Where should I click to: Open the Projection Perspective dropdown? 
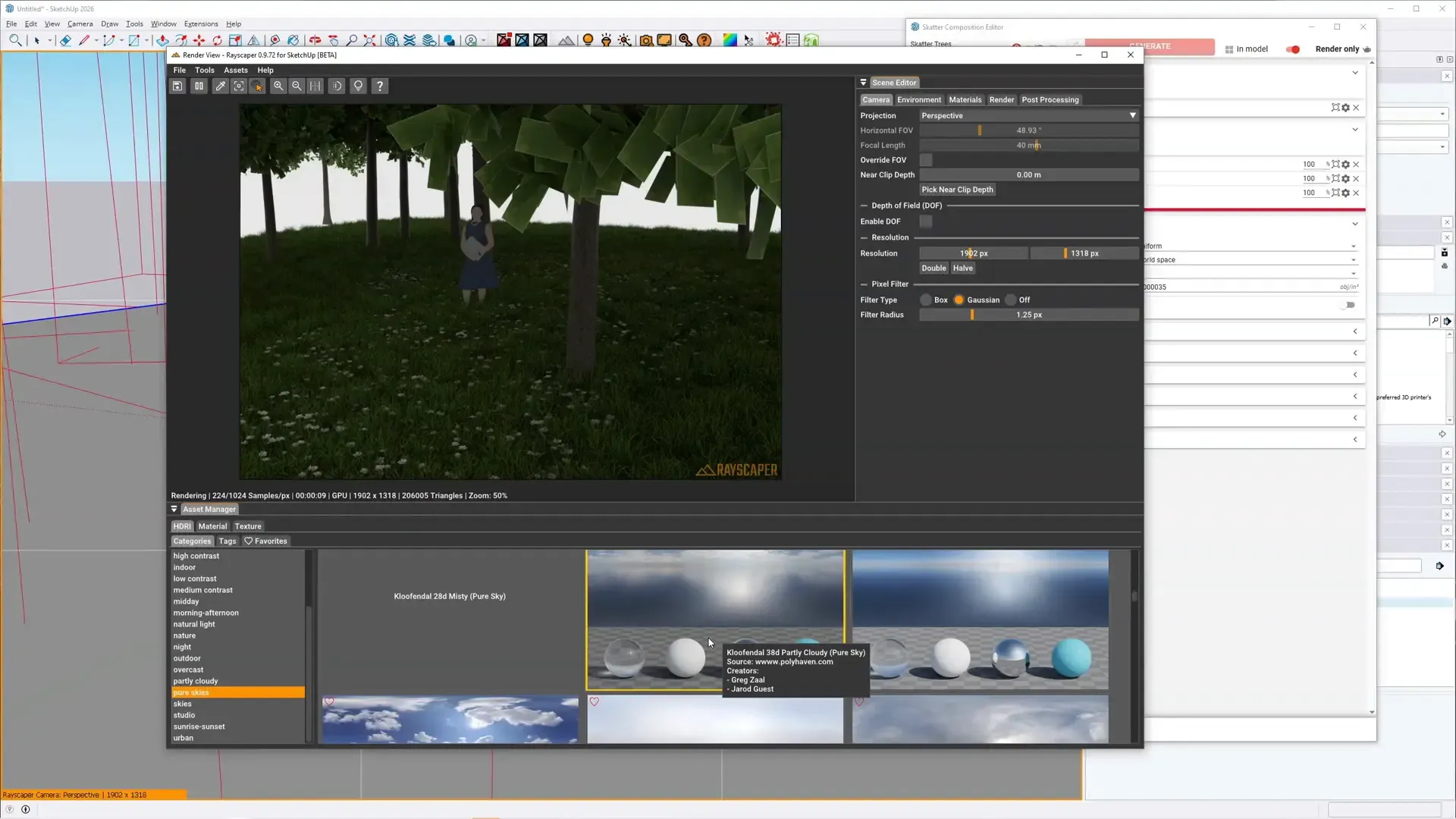coord(1029,116)
